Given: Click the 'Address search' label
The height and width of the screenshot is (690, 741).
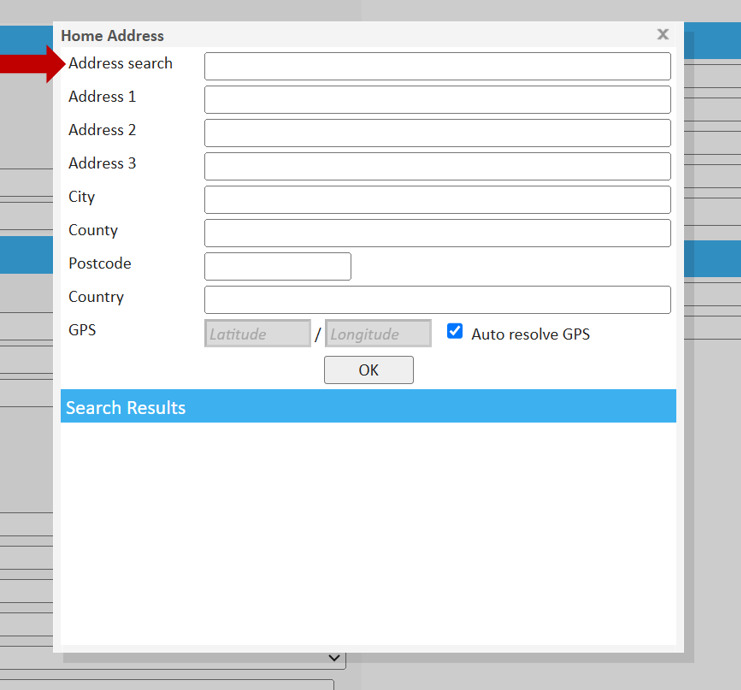Looking at the screenshot, I should [x=120, y=64].
